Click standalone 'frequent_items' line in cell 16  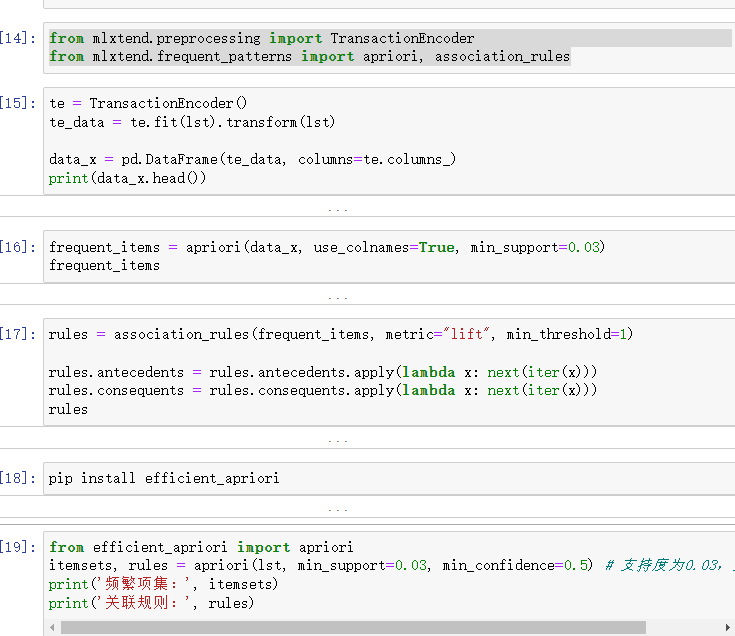click(105, 266)
